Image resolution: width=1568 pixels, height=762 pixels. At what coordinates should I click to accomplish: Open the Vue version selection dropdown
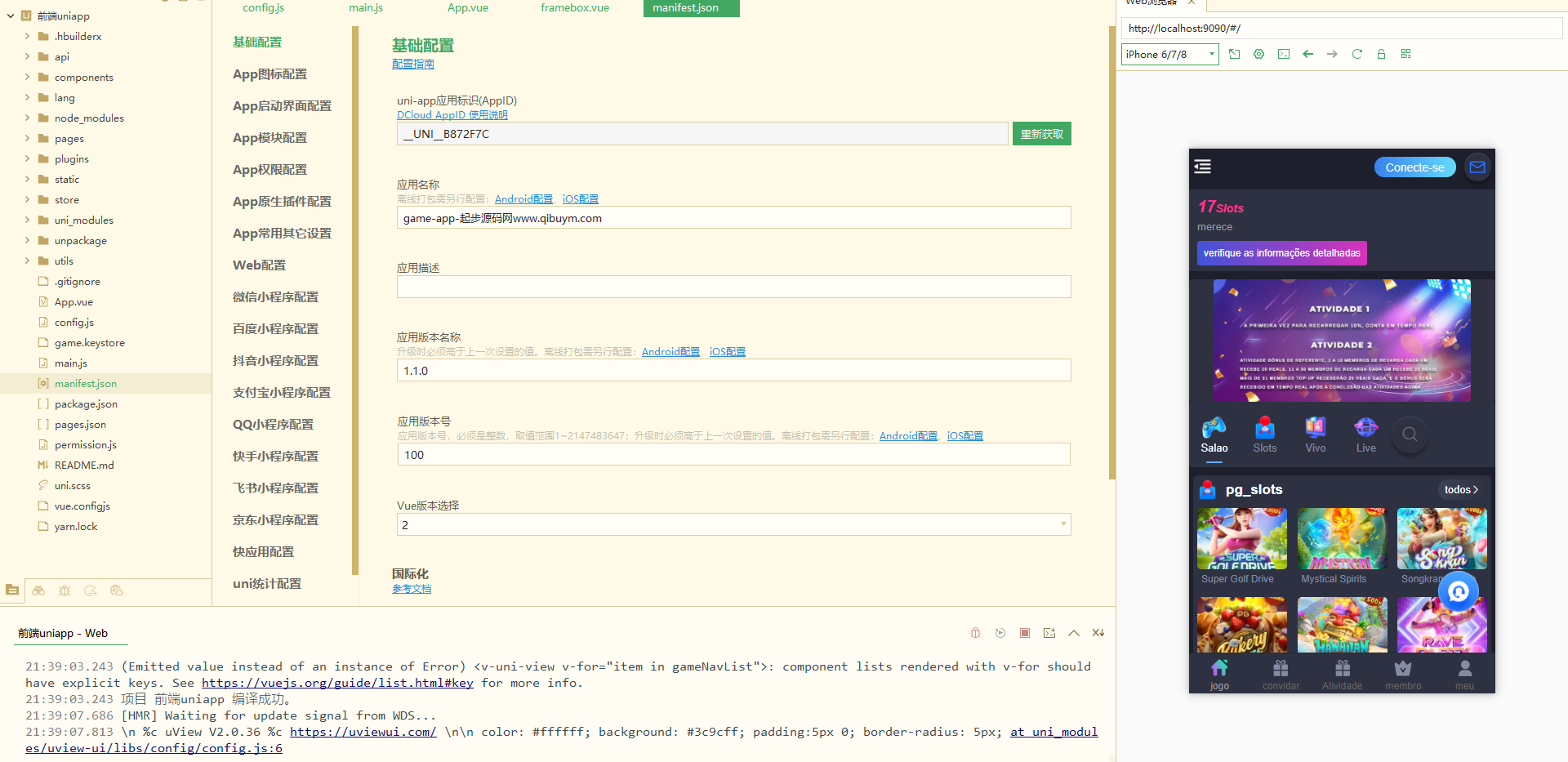point(733,525)
